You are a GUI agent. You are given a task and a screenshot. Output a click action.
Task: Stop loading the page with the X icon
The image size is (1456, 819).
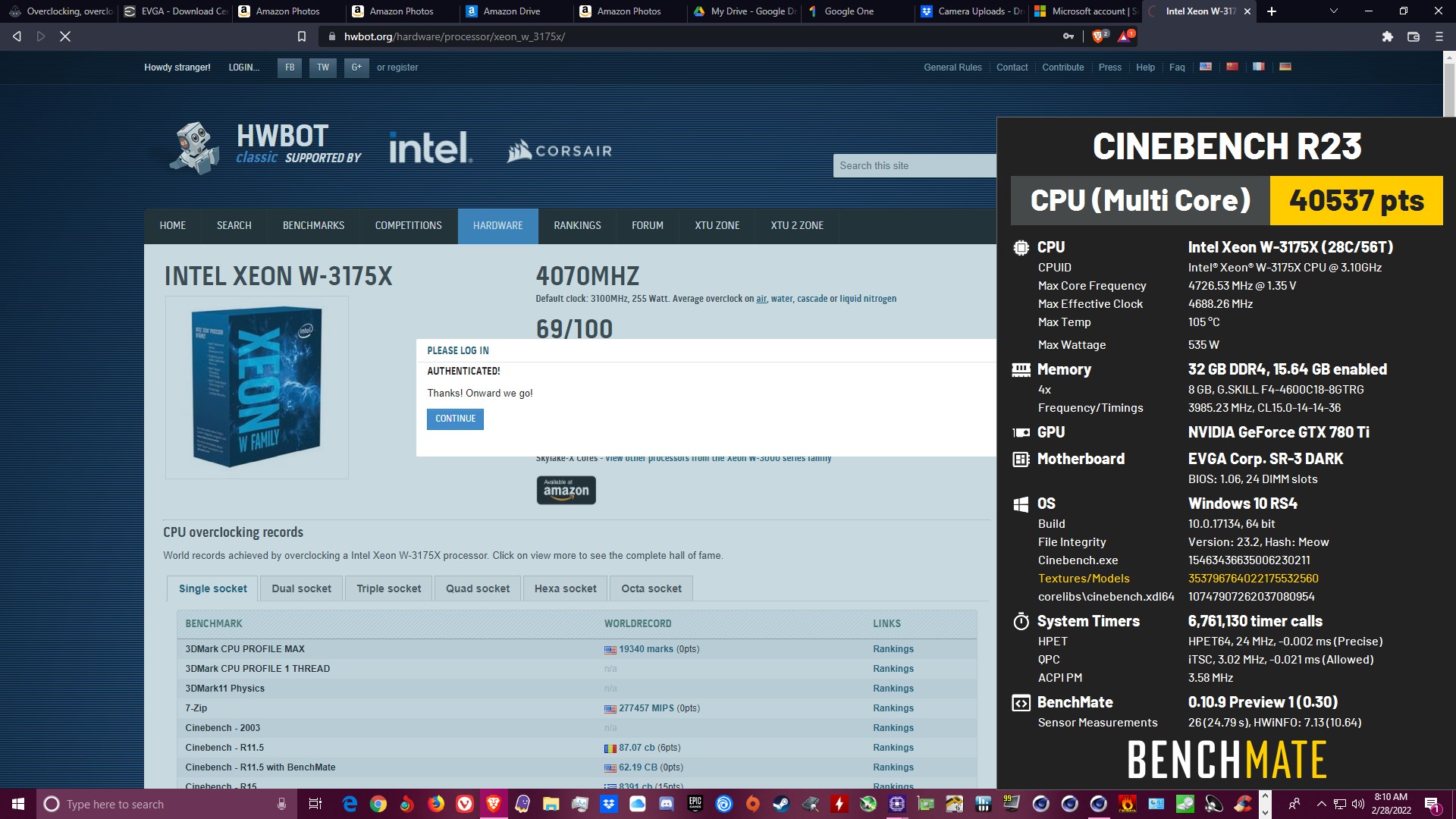65,36
